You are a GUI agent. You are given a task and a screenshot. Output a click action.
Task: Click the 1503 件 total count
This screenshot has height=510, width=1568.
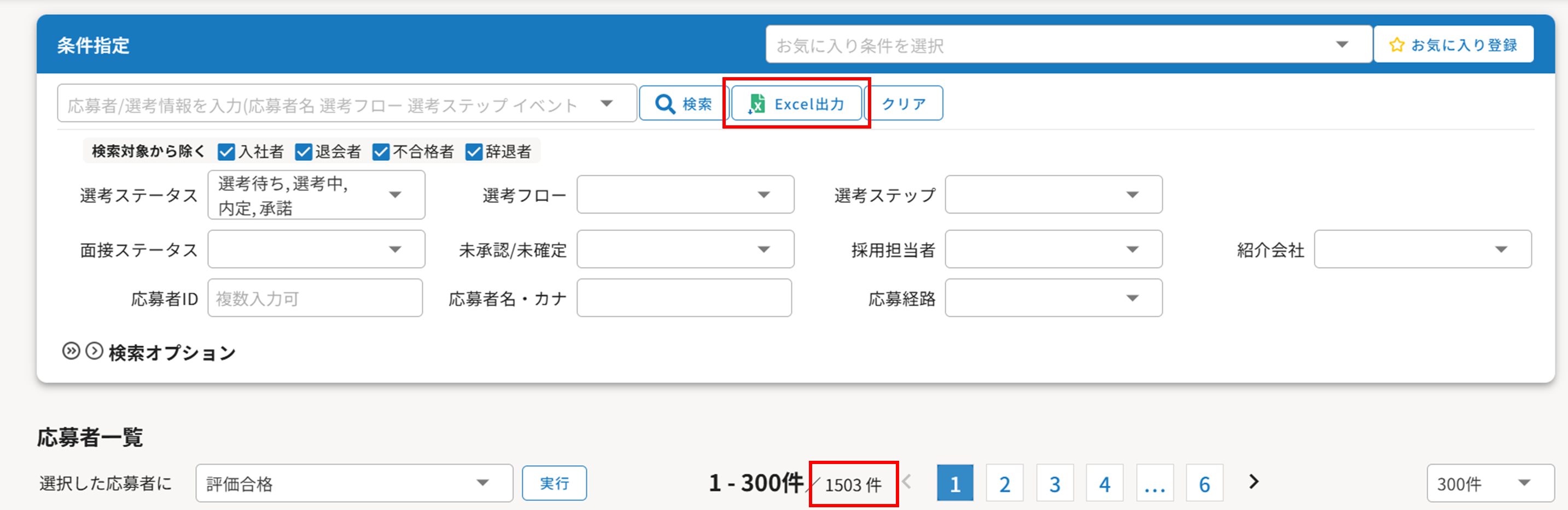(853, 485)
